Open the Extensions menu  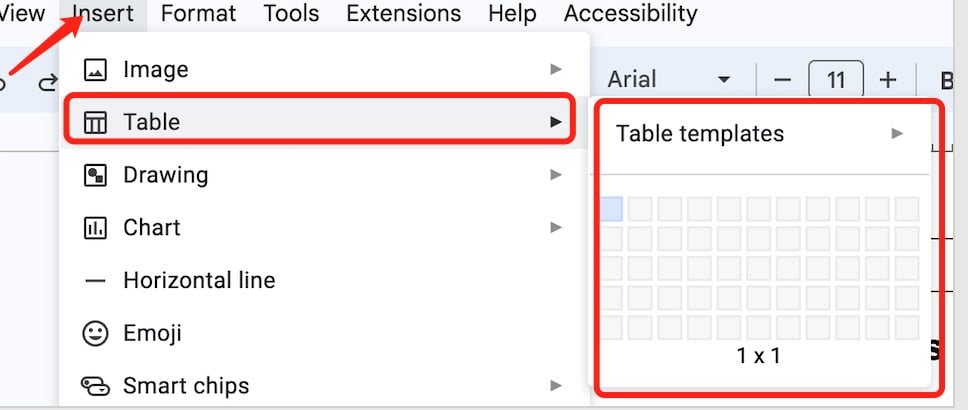tap(404, 14)
